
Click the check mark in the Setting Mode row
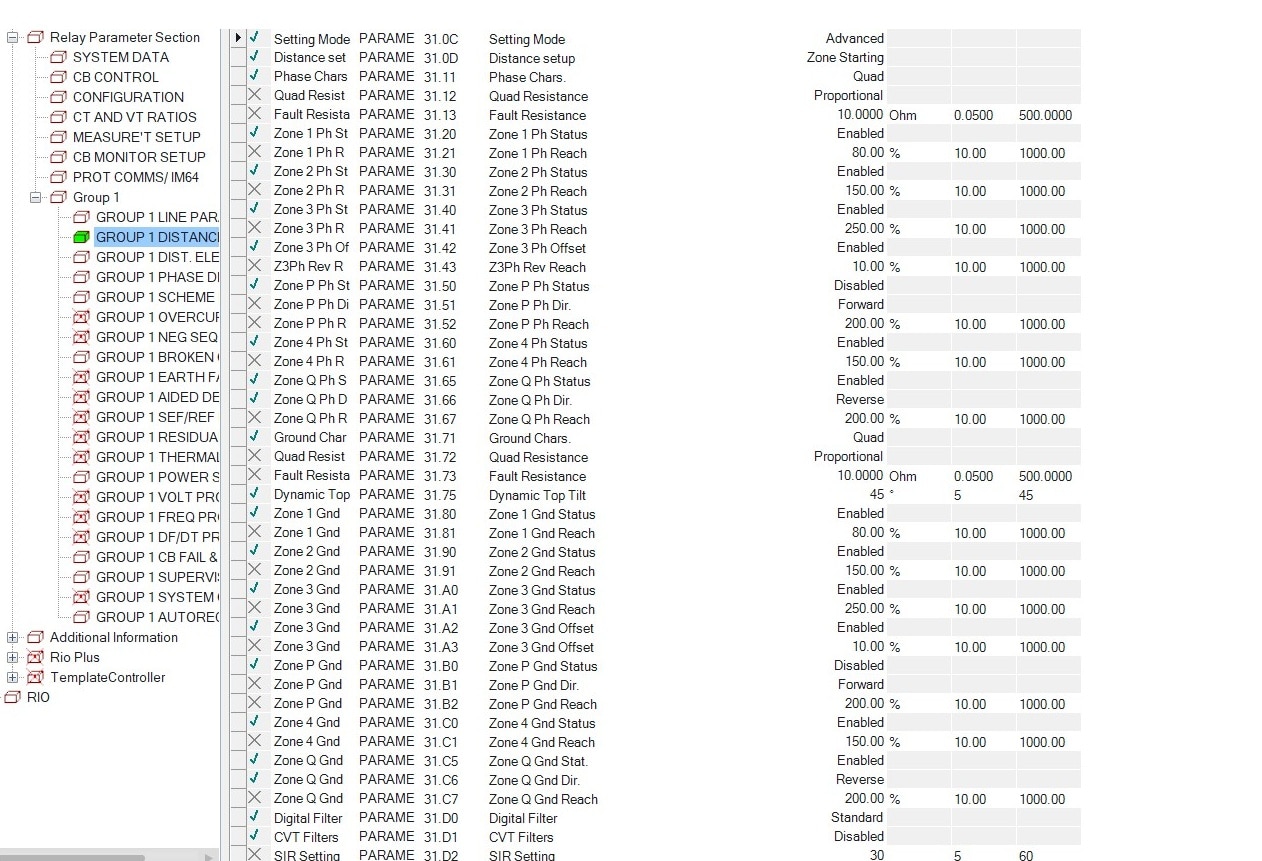pos(254,38)
